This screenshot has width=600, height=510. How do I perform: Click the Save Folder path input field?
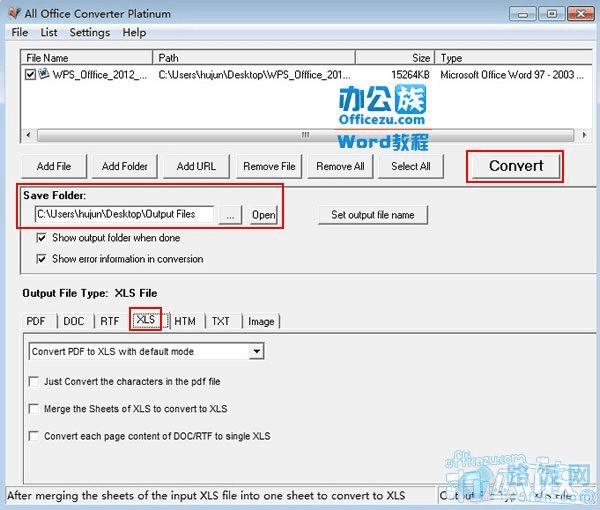[x=124, y=214]
